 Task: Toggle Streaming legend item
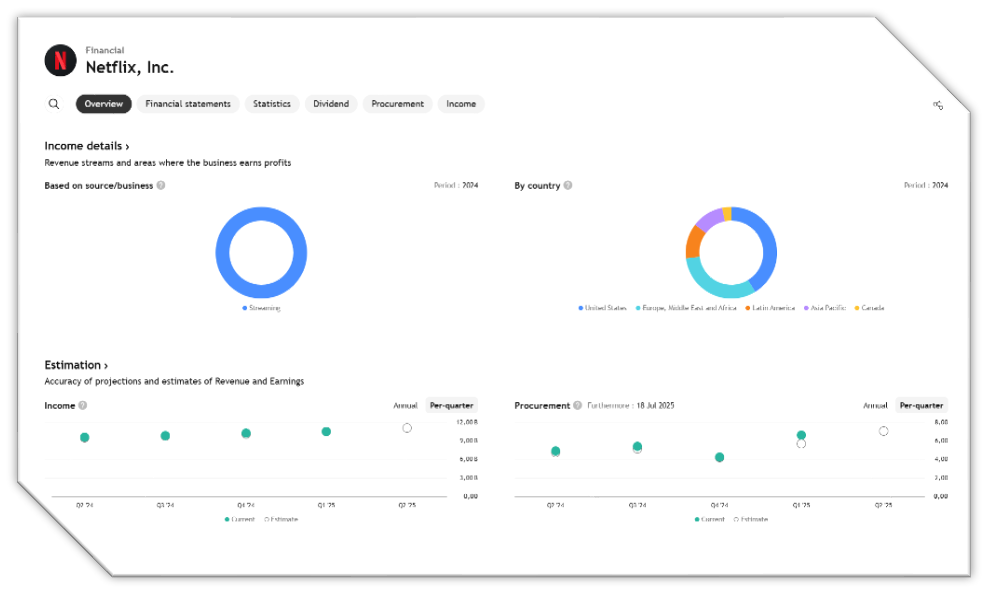coord(261,308)
